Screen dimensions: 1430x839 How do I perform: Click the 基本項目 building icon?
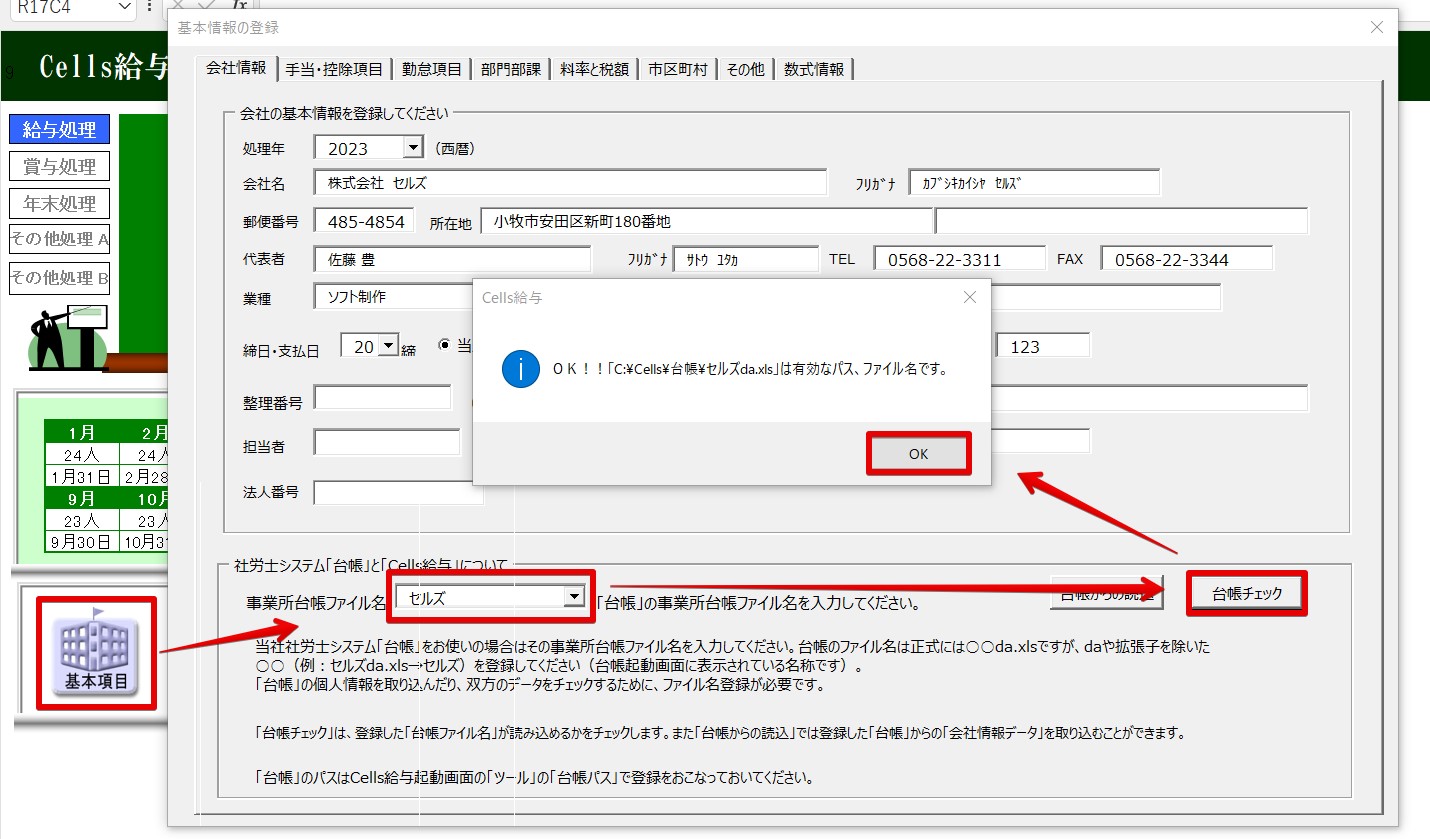(96, 653)
